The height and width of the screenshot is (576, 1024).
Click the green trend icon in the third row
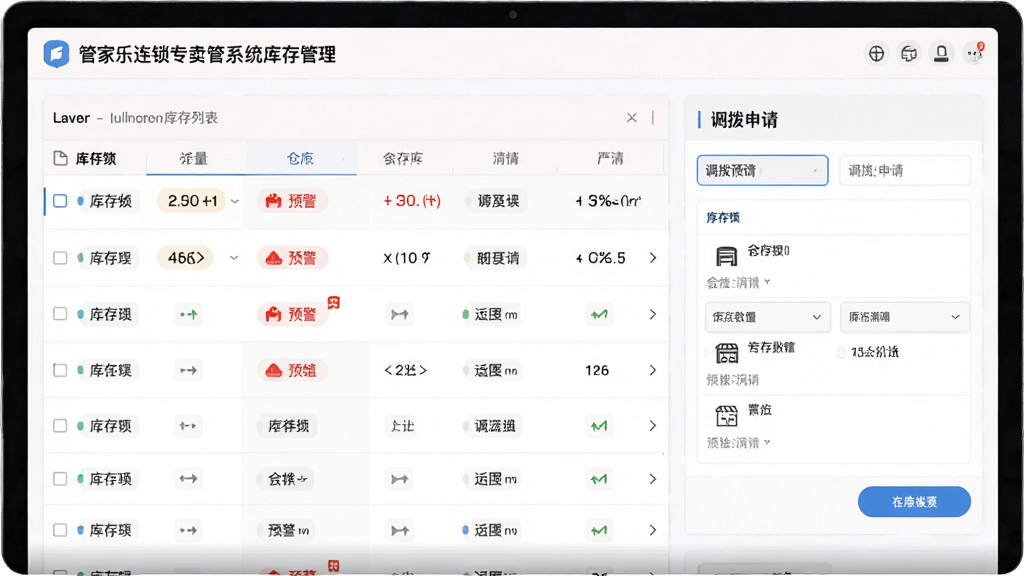coord(599,314)
